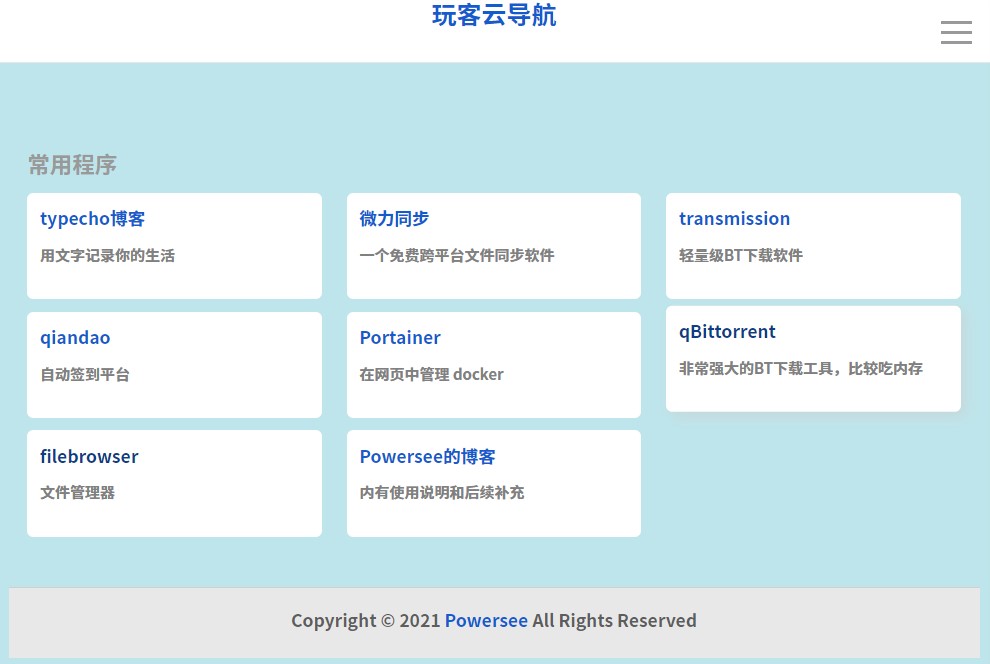Open the qiandao card title

75,338
